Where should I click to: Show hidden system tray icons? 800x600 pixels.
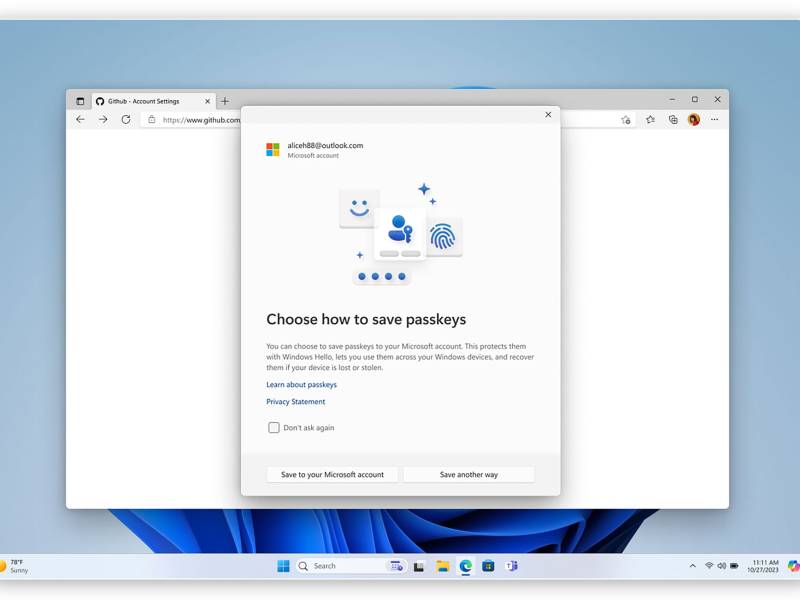point(692,566)
